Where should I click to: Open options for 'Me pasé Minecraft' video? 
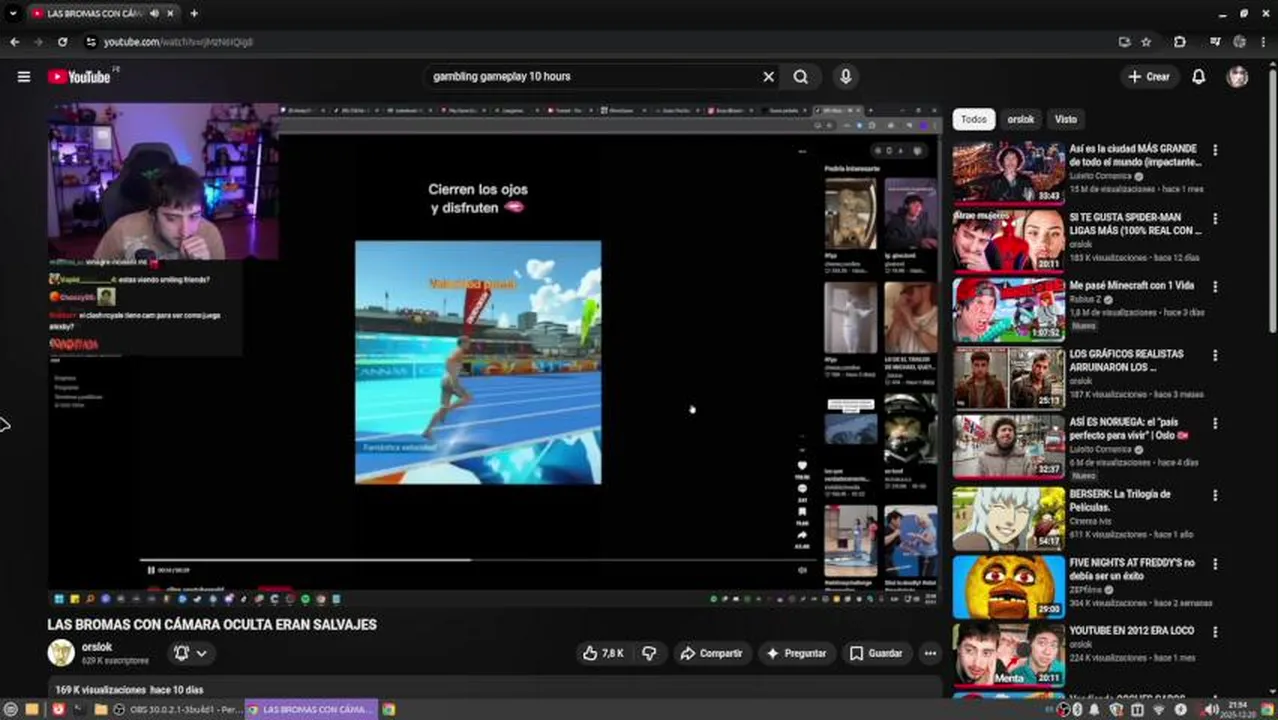coord(1215,287)
